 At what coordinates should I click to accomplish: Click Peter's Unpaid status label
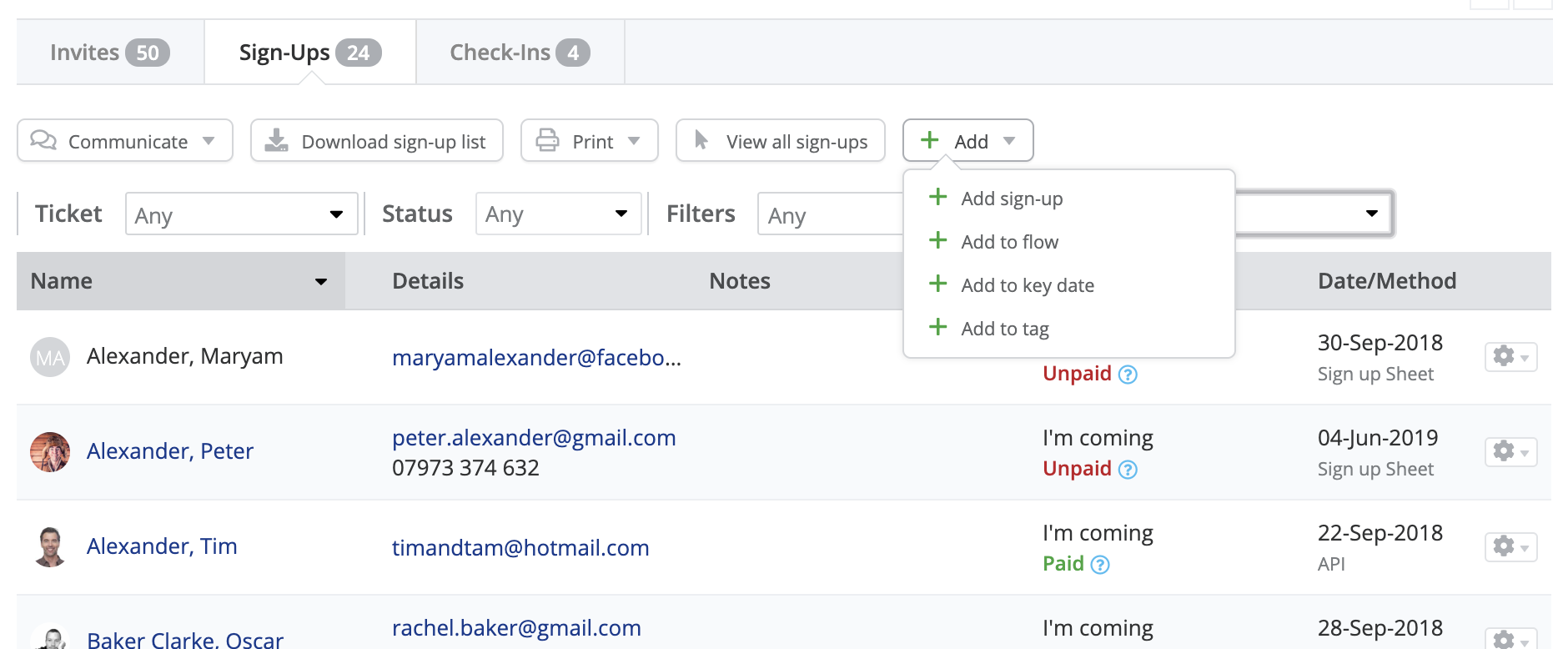pyautogui.click(x=1077, y=469)
